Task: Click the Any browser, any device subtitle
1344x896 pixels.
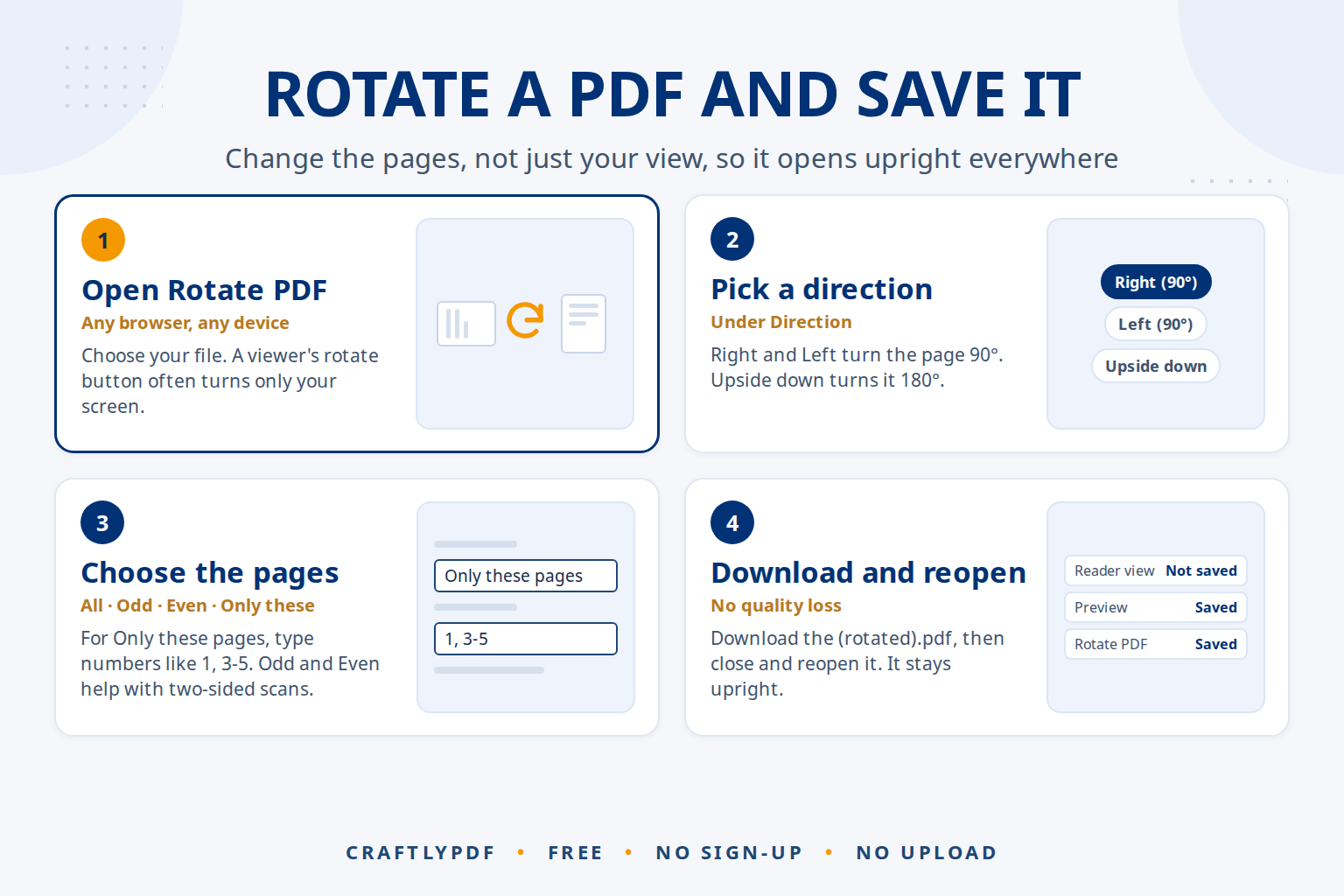Action: (185, 323)
